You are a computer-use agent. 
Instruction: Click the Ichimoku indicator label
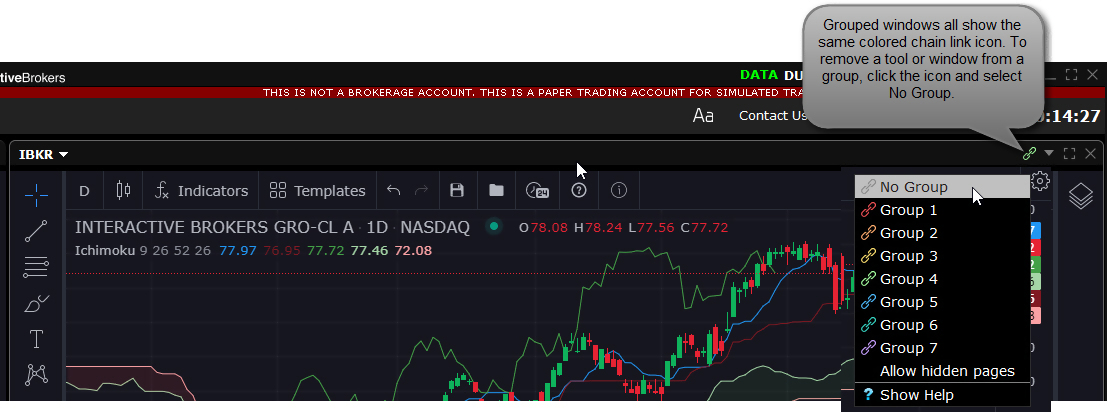[104, 250]
